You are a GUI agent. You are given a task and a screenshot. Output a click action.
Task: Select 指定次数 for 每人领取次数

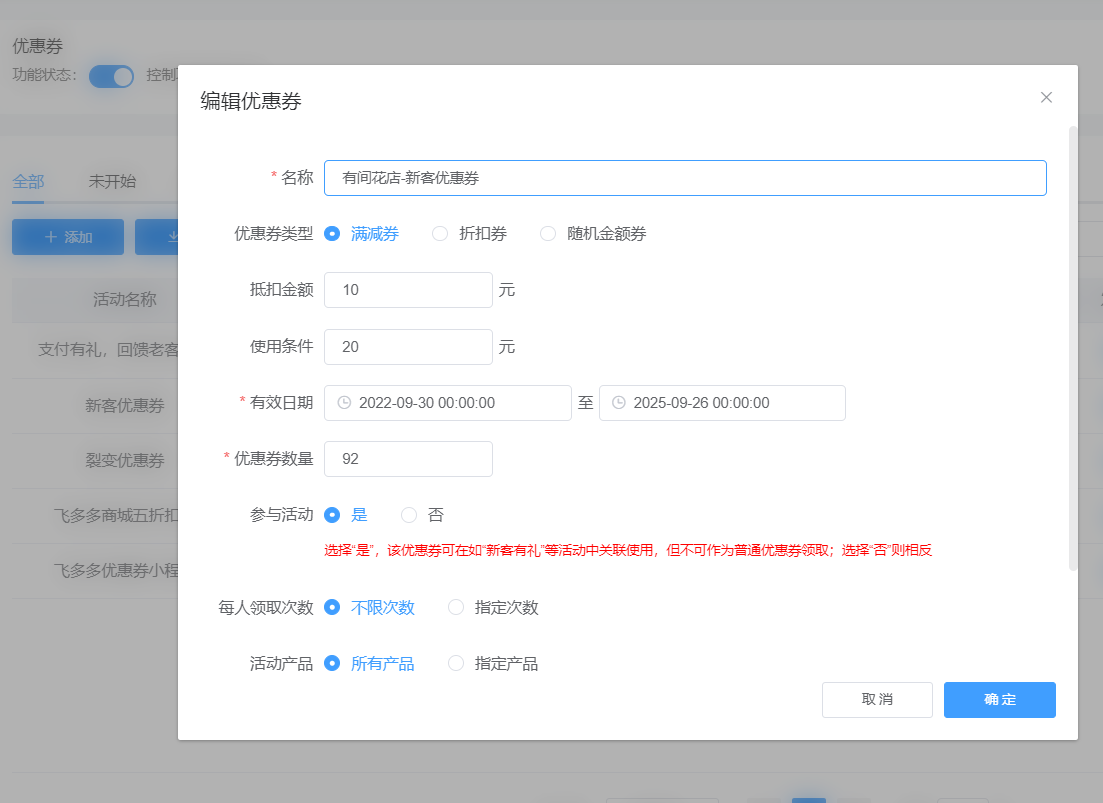tap(493, 608)
